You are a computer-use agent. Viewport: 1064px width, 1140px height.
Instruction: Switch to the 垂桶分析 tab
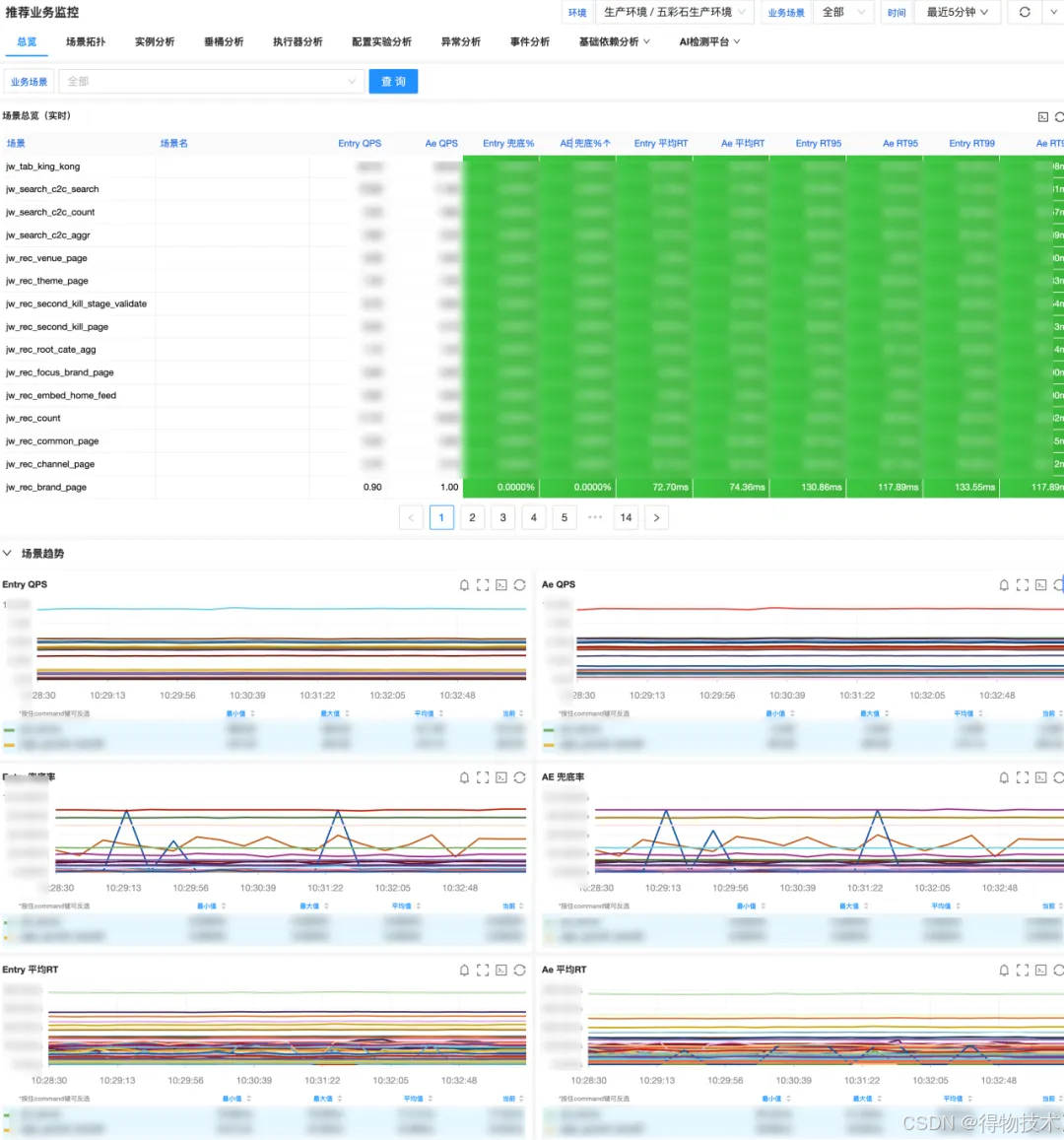tap(224, 42)
